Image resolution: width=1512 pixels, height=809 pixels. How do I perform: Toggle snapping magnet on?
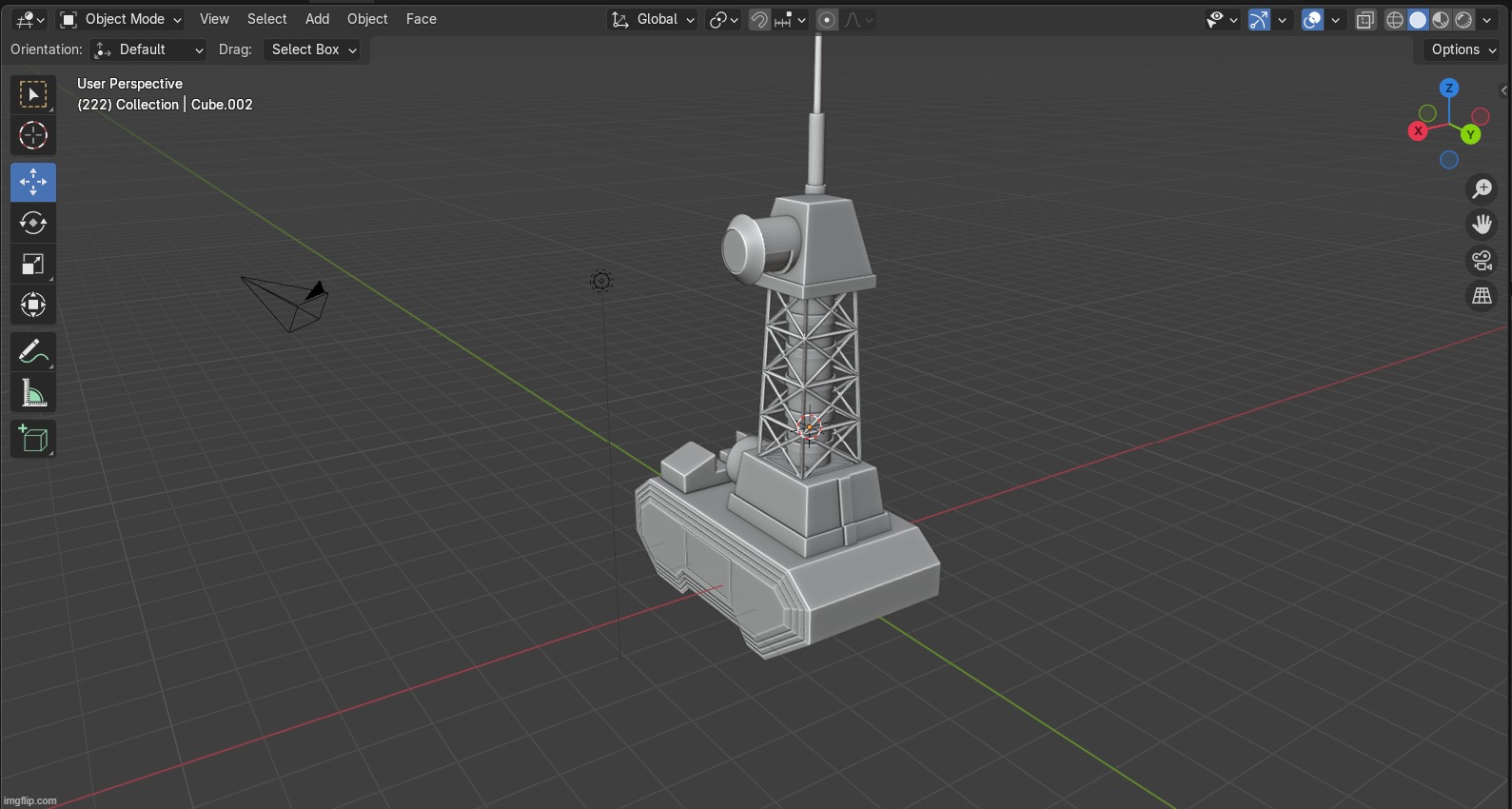[x=759, y=19]
